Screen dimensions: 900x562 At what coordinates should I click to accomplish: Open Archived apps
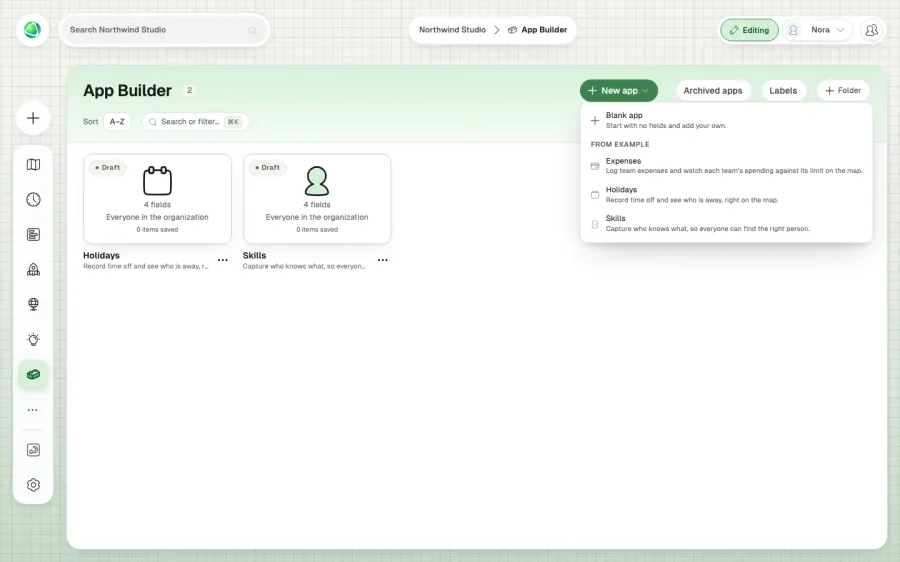point(713,90)
